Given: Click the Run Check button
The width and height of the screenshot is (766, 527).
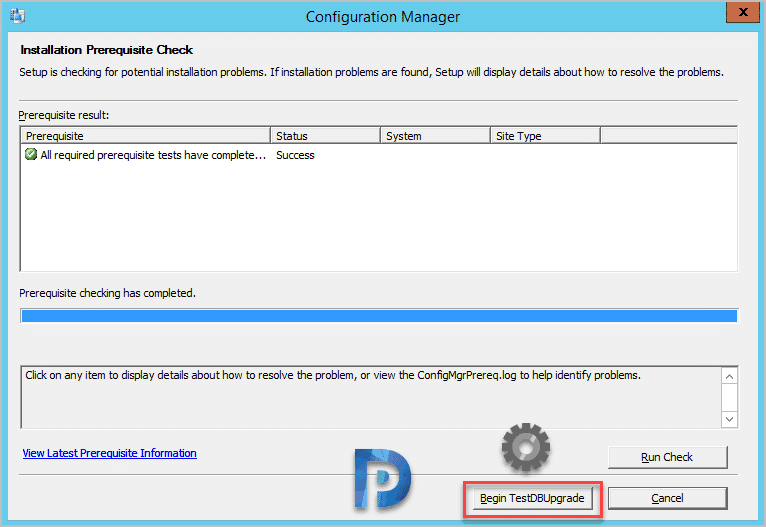Looking at the screenshot, I should (x=667, y=457).
